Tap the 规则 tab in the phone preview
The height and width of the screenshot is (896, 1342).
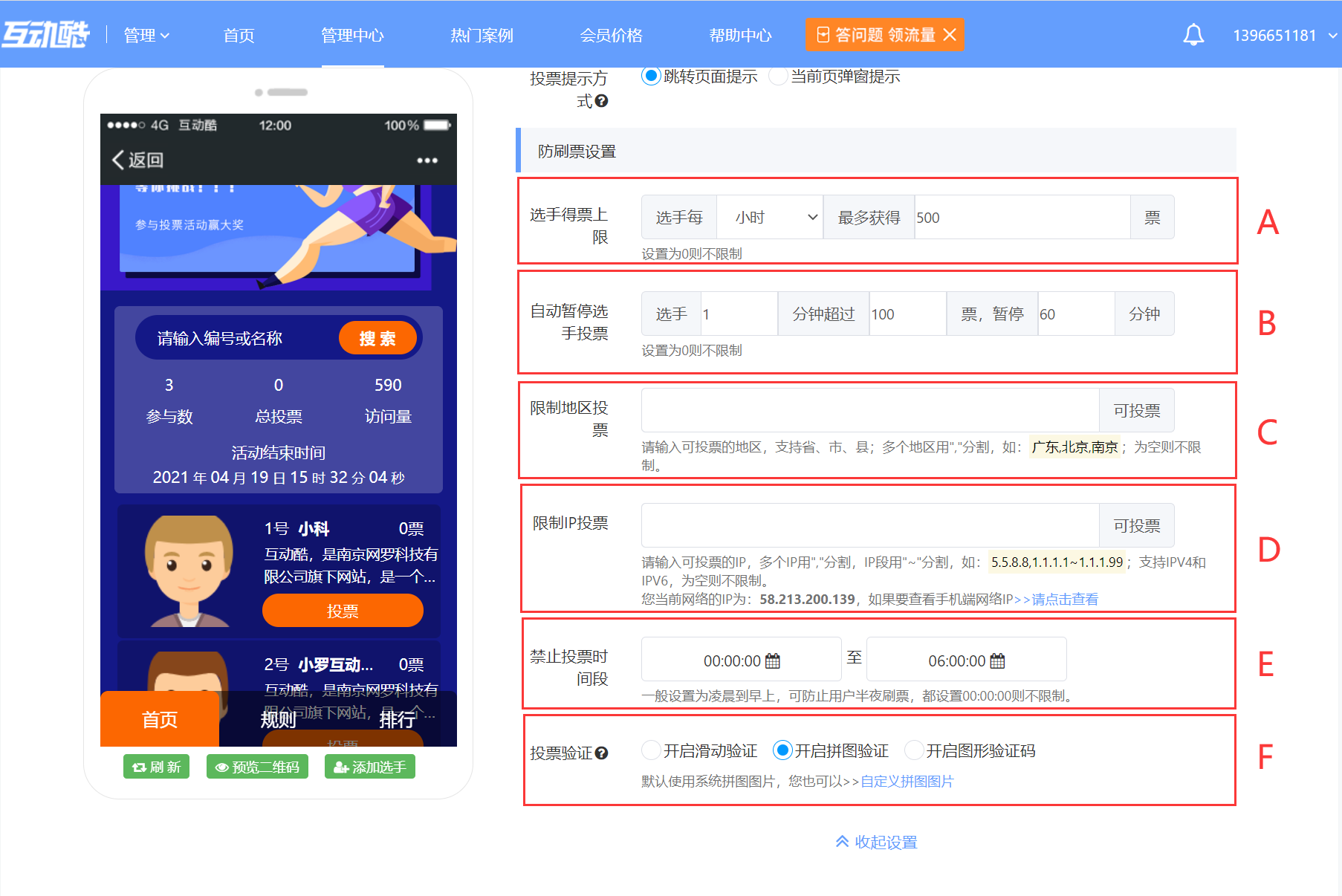pos(279,719)
